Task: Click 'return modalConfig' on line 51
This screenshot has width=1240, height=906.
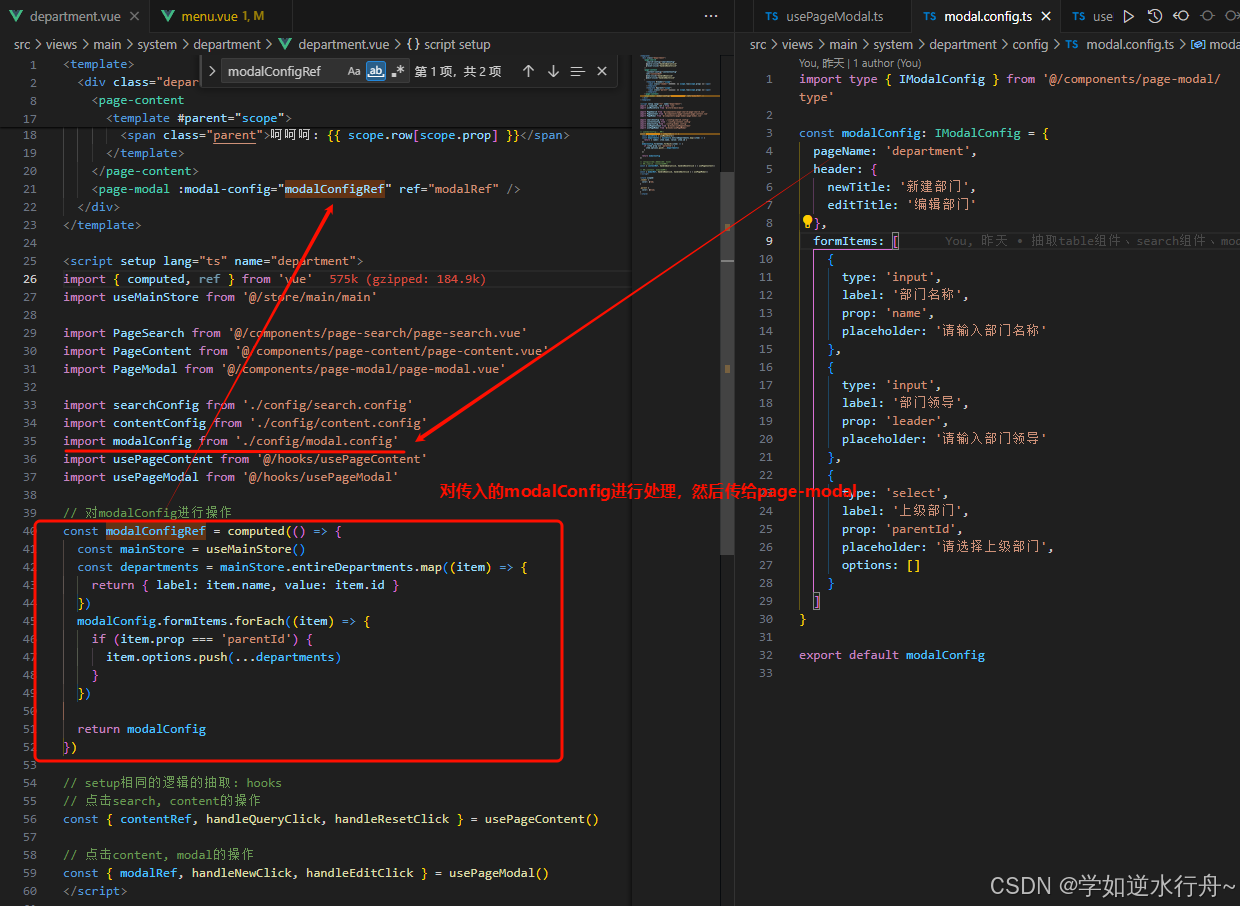Action: click(x=141, y=729)
